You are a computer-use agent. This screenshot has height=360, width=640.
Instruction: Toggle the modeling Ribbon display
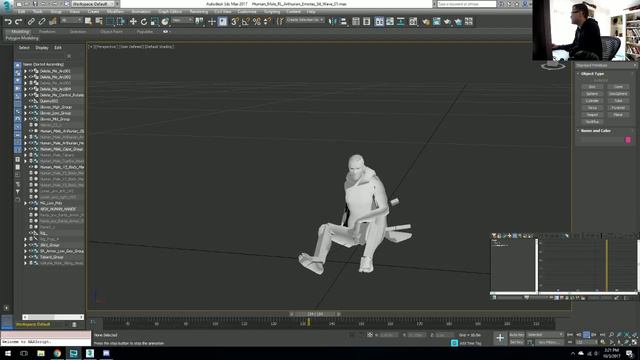point(379,22)
